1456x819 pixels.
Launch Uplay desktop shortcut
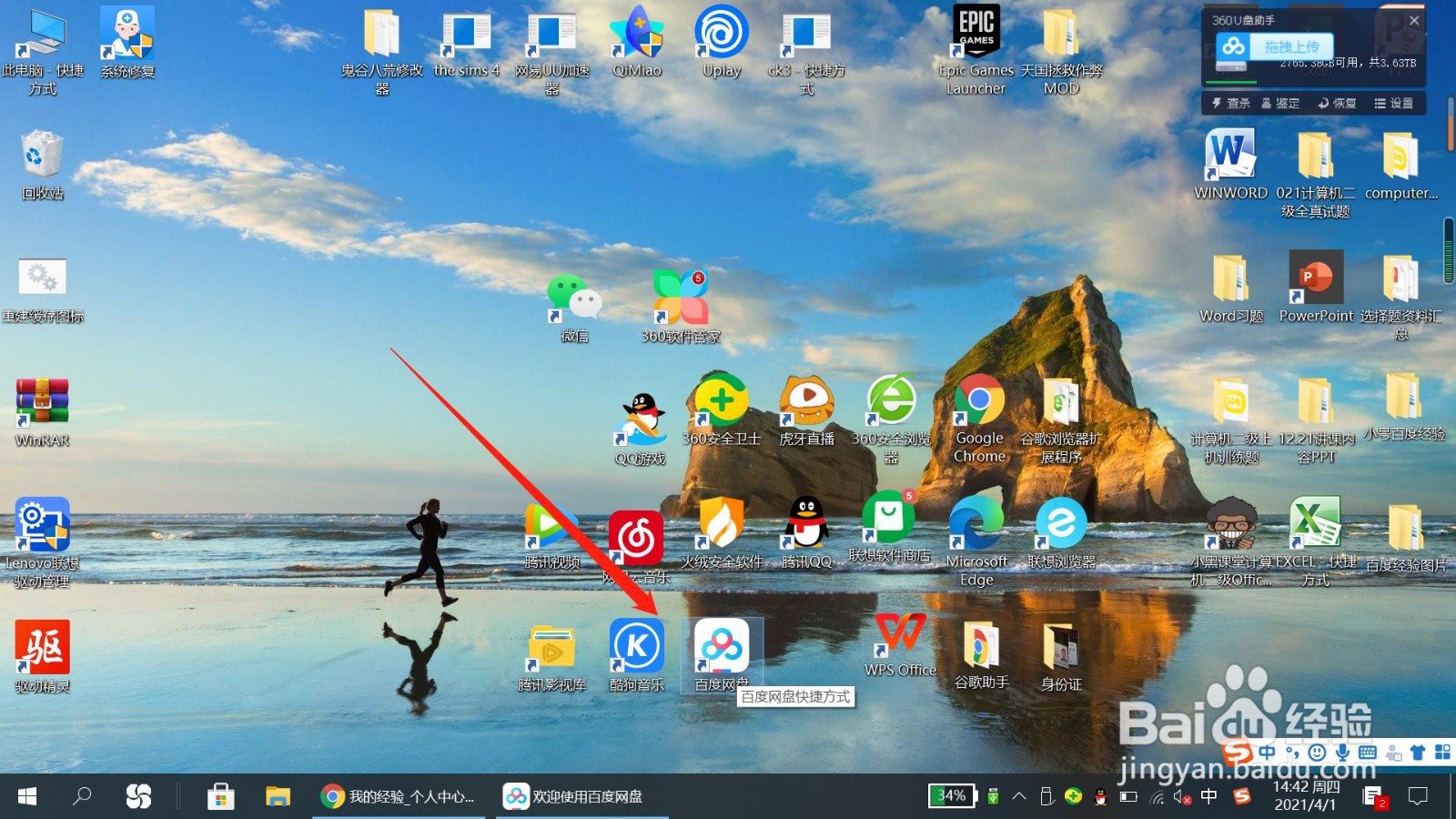click(722, 41)
